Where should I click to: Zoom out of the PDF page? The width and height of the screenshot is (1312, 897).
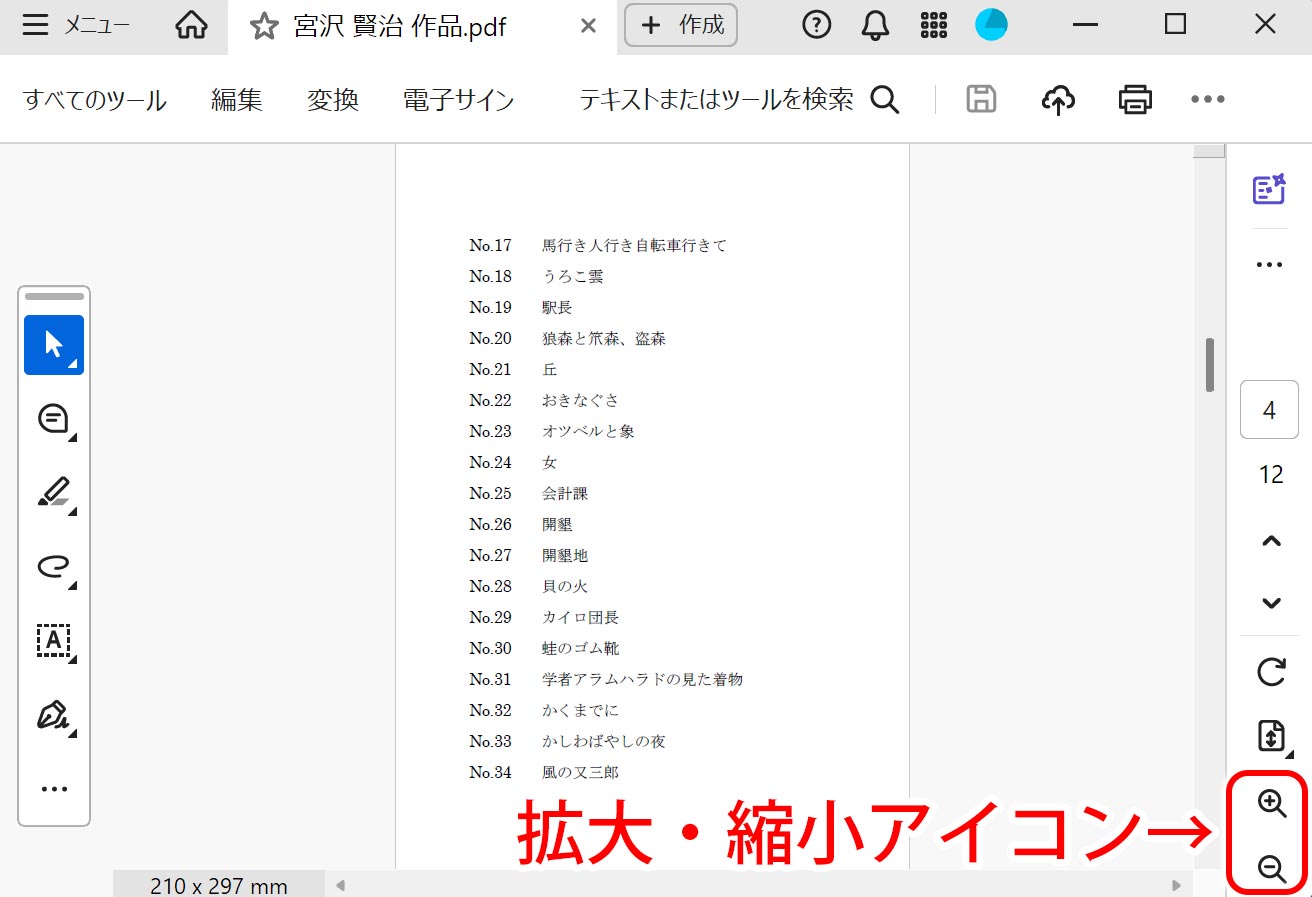(1268, 869)
